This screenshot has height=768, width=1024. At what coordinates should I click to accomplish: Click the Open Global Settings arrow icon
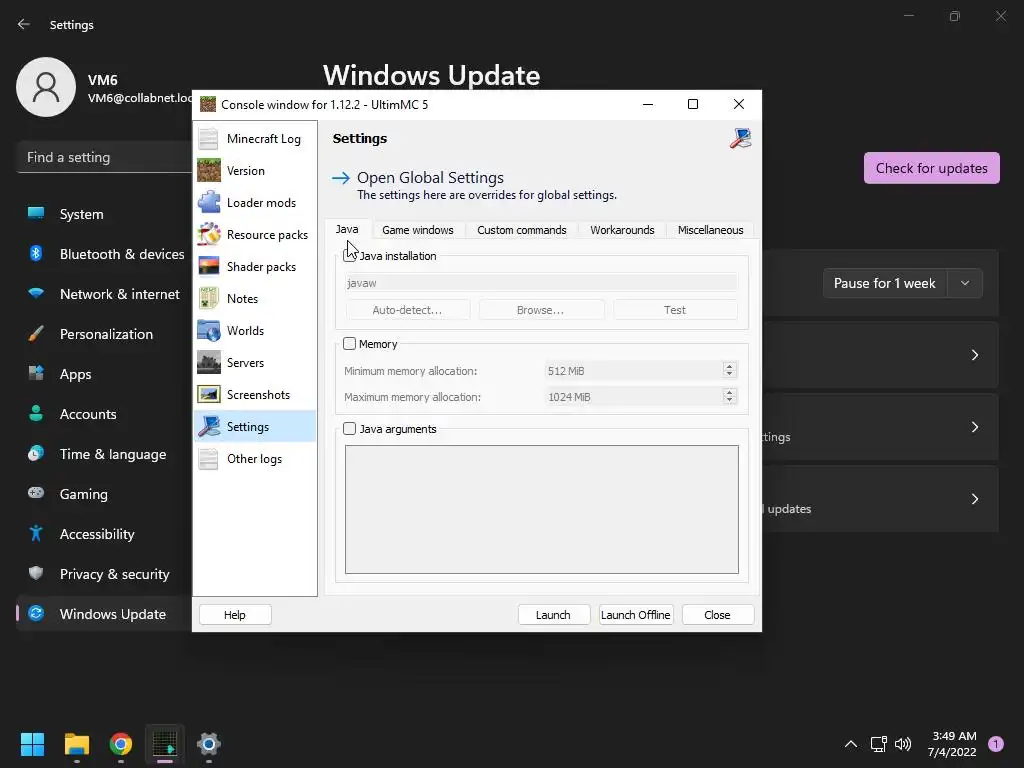click(341, 178)
